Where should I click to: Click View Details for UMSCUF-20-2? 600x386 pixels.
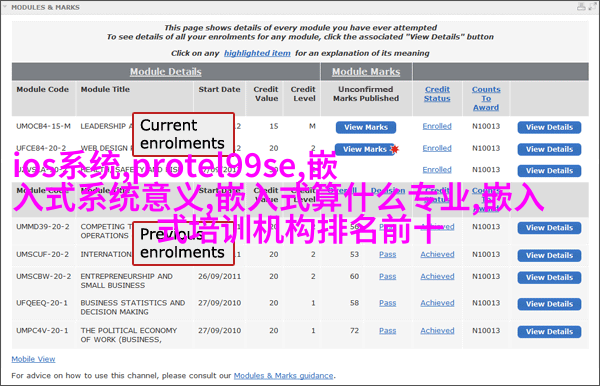pos(549,255)
